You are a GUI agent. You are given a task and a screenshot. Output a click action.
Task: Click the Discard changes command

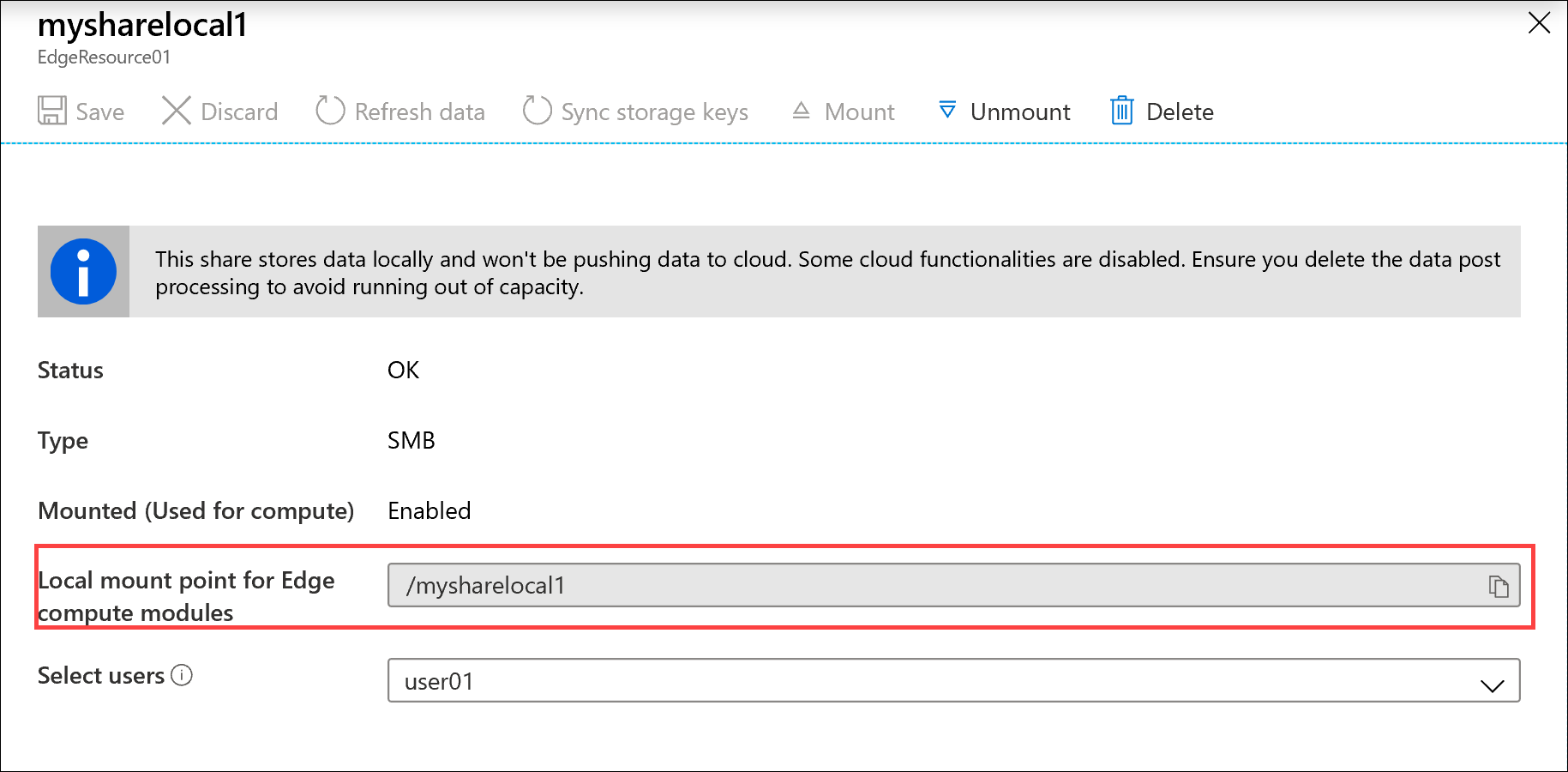[219, 111]
